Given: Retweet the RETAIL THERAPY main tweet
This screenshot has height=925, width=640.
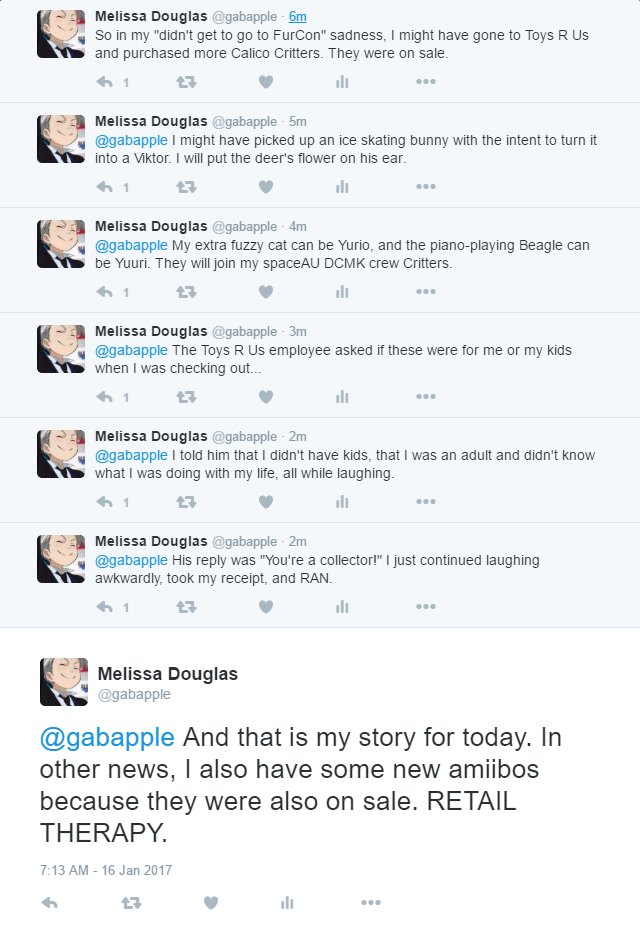Looking at the screenshot, I should (131, 903).
